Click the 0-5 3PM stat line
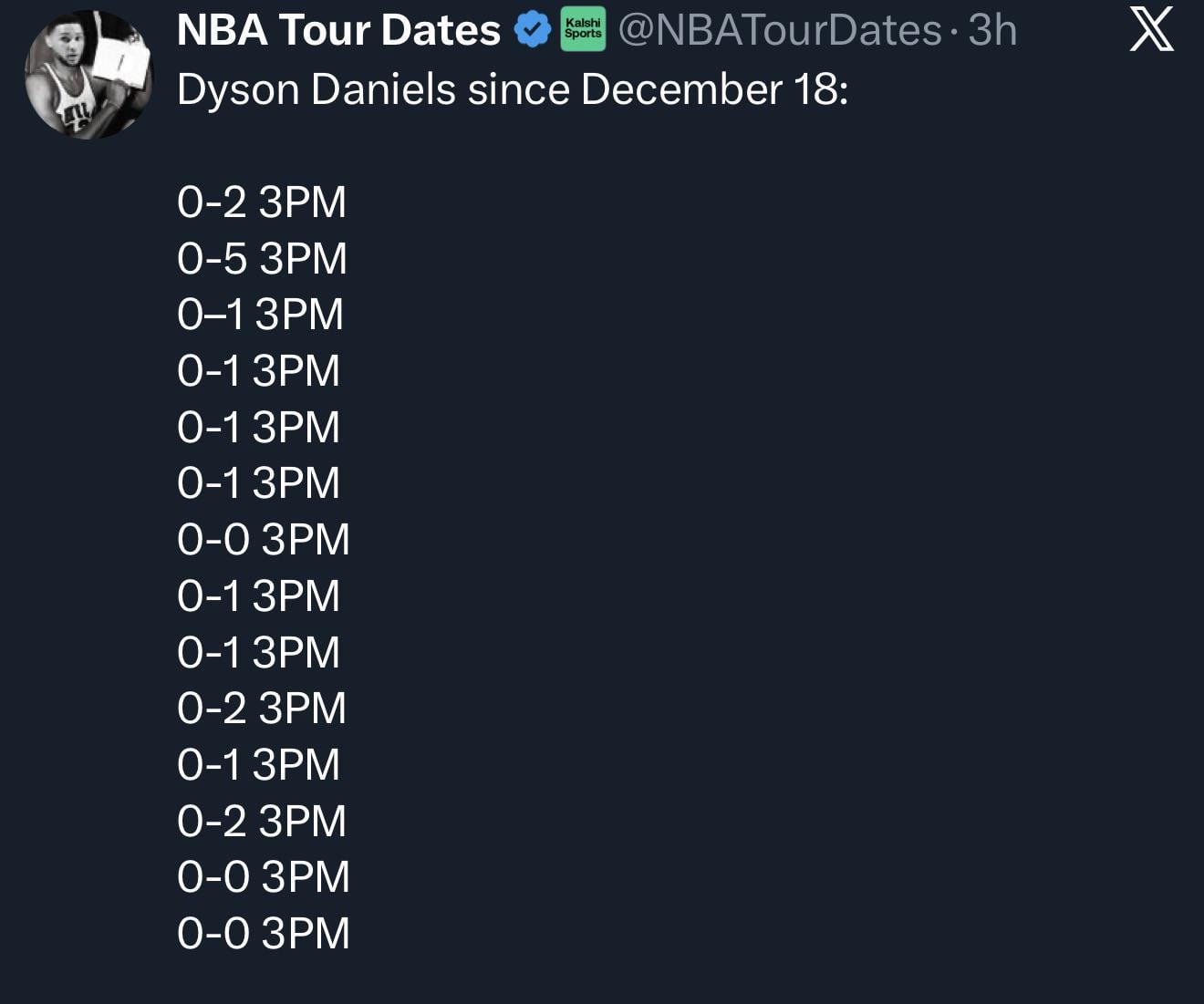This screenshot has width=1204, height=1004. (262, 258)
